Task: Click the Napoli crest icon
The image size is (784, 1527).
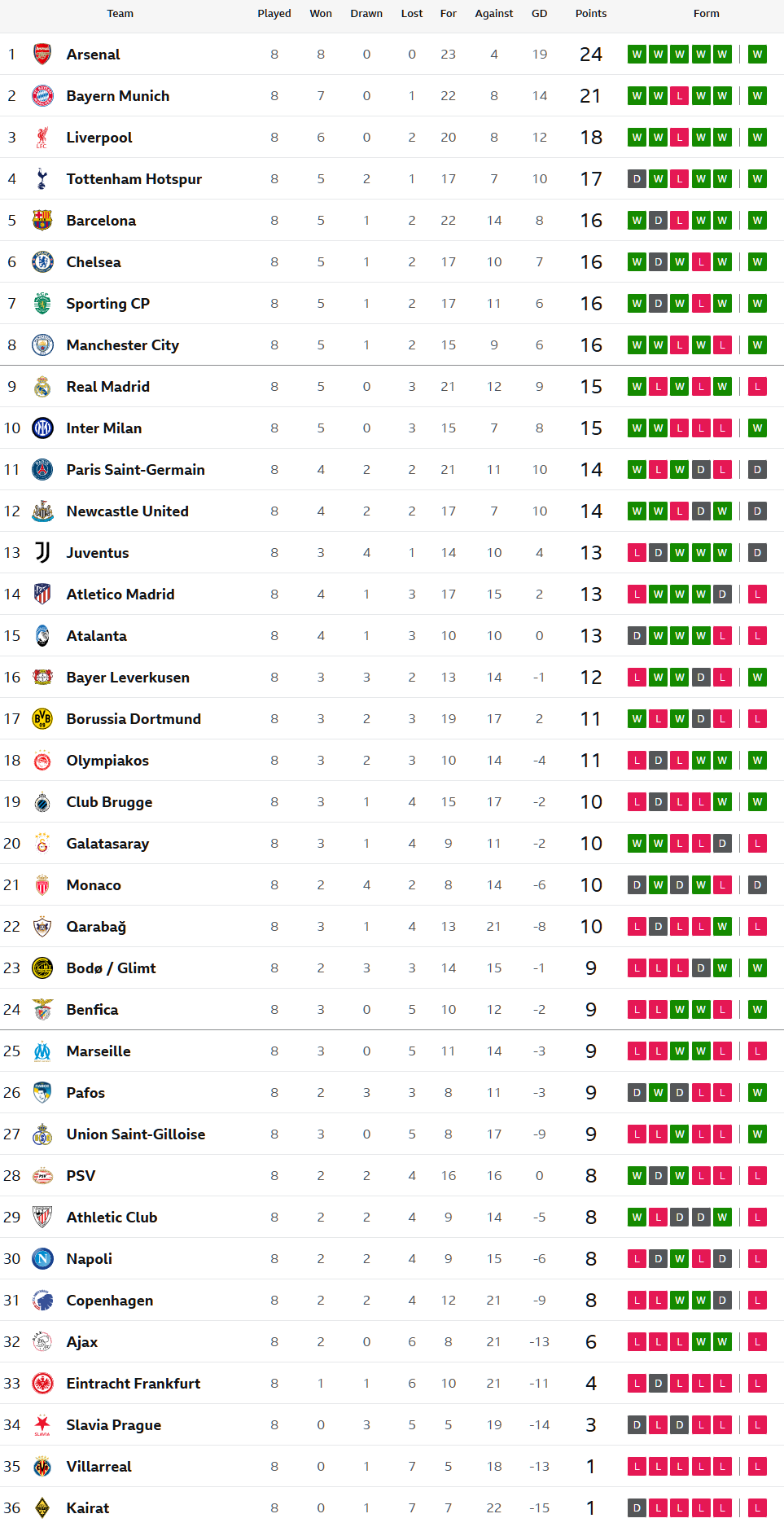Action: point(42,1259)
